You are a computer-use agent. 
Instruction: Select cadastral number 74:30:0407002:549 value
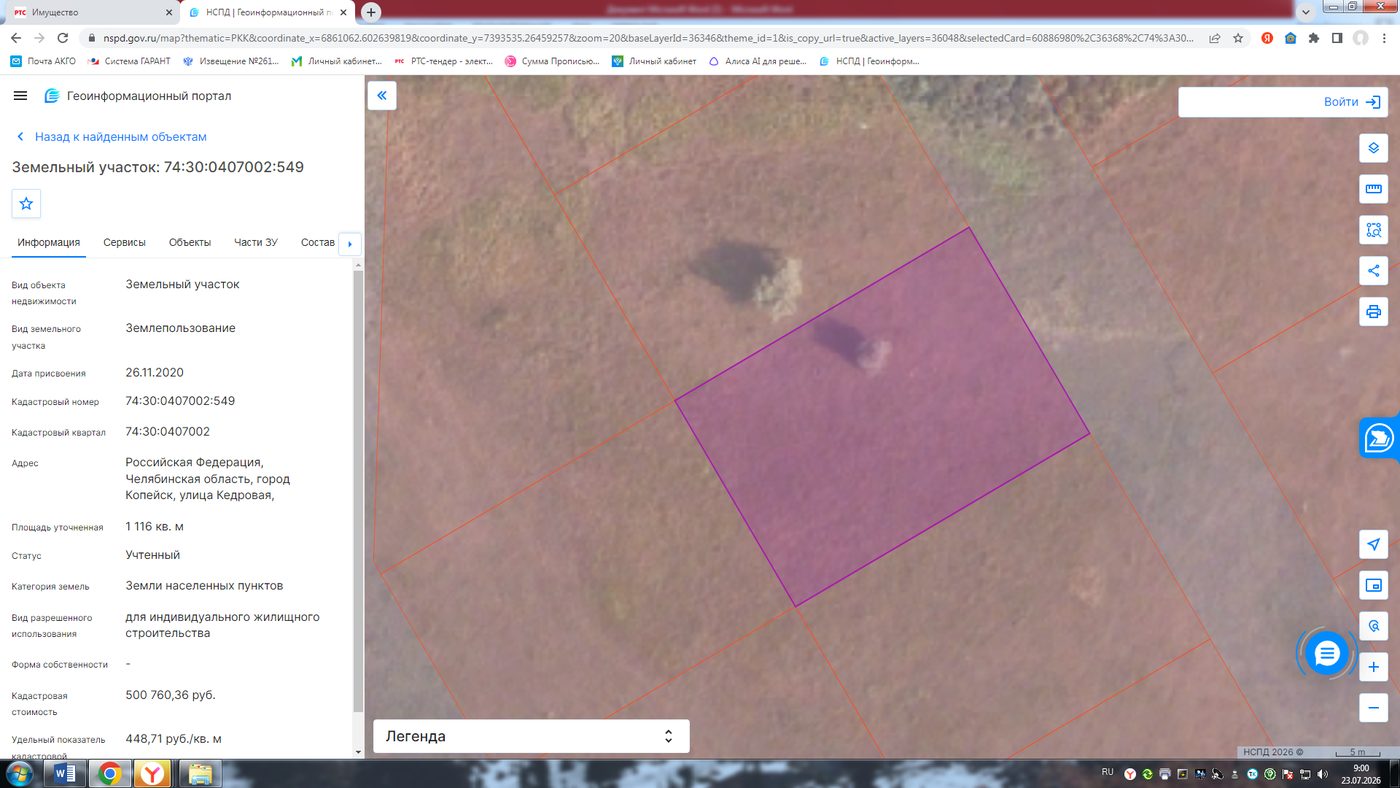(x=180, y=401)
